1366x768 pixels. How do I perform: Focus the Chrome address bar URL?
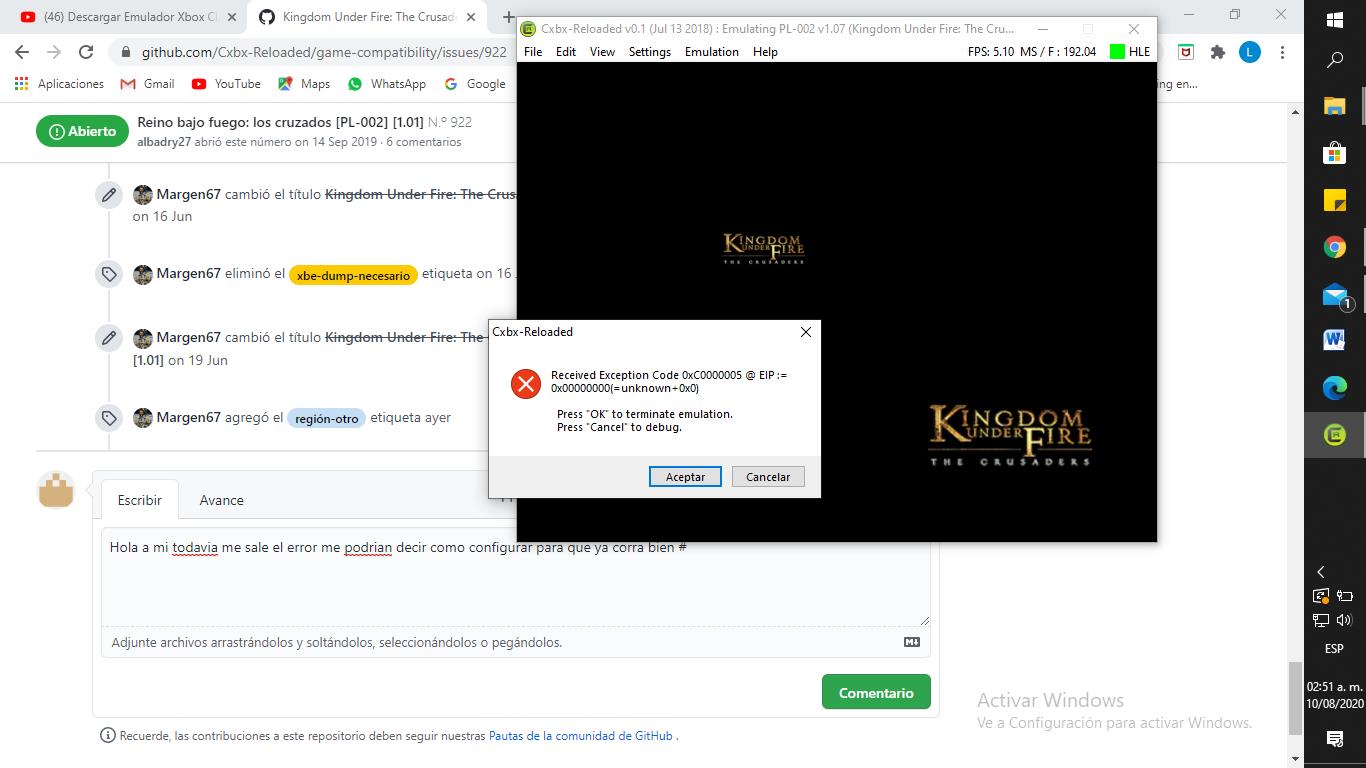point(324,52)
